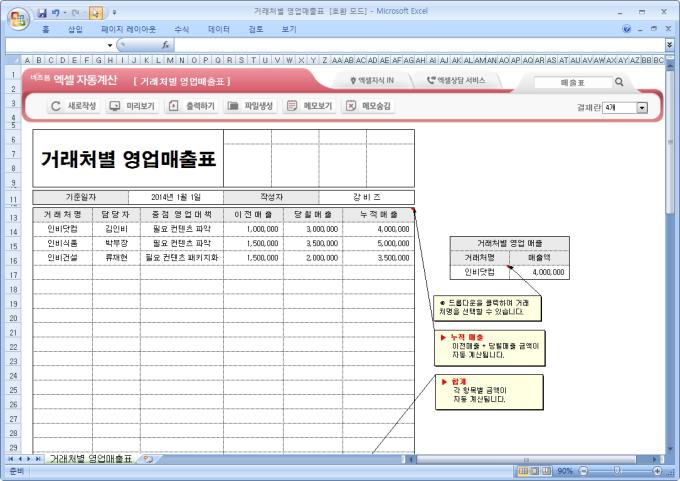Undo the last action
The width and height of the screenshot is (680, 481).
pos(56,13)
